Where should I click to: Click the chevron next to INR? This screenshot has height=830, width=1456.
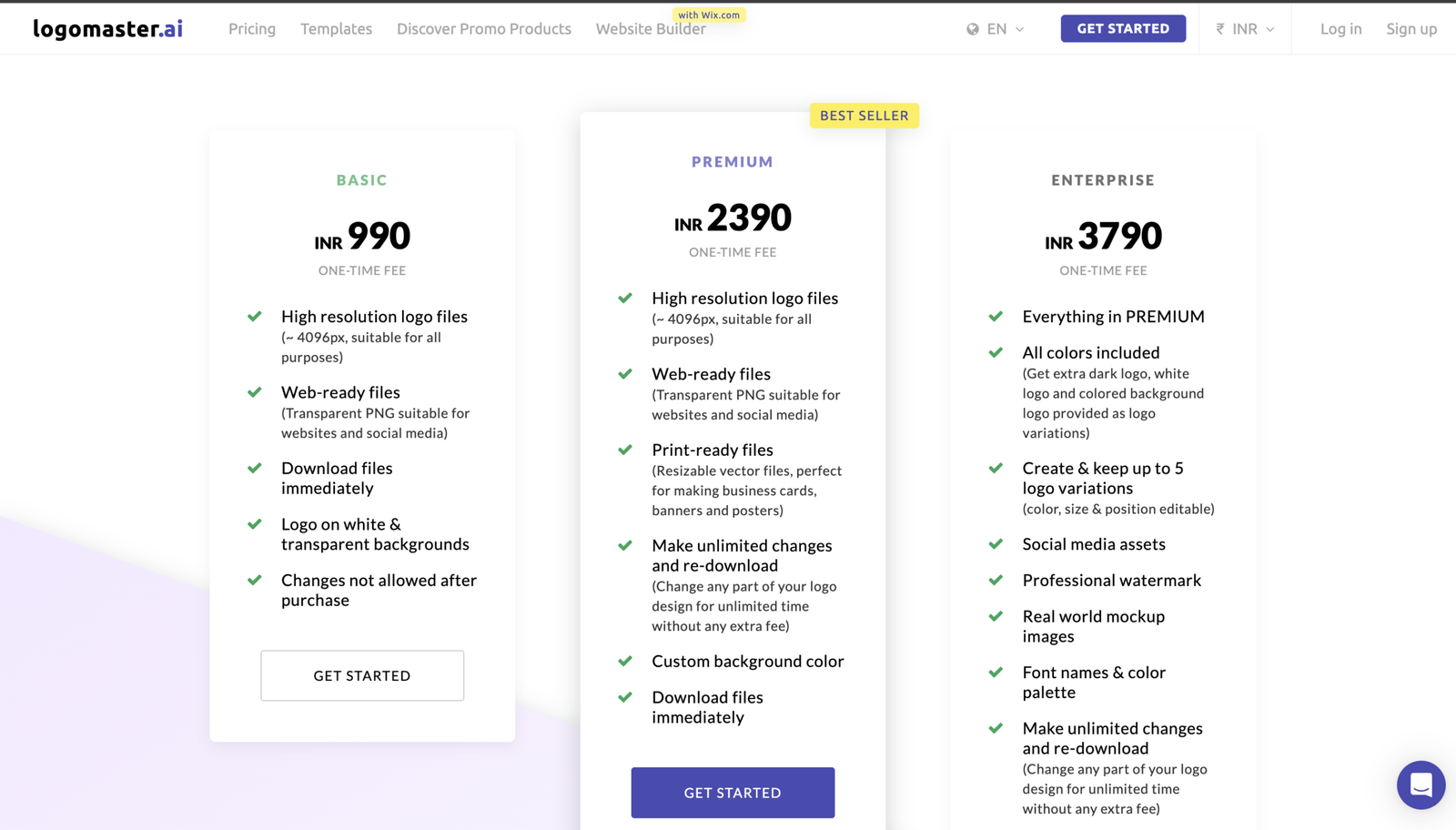coord(1270,29)
